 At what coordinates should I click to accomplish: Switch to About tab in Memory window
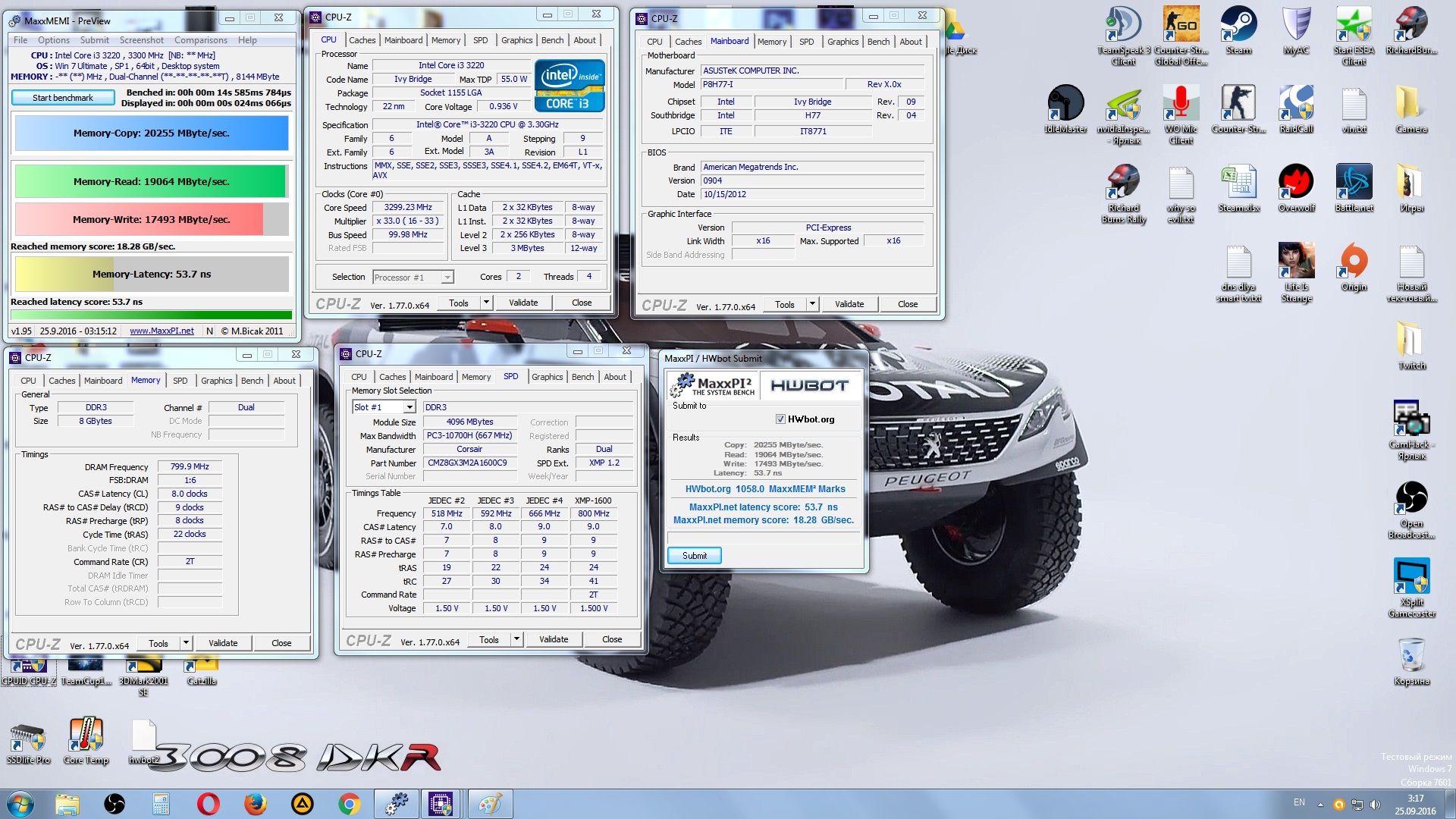tap(284, 381)
